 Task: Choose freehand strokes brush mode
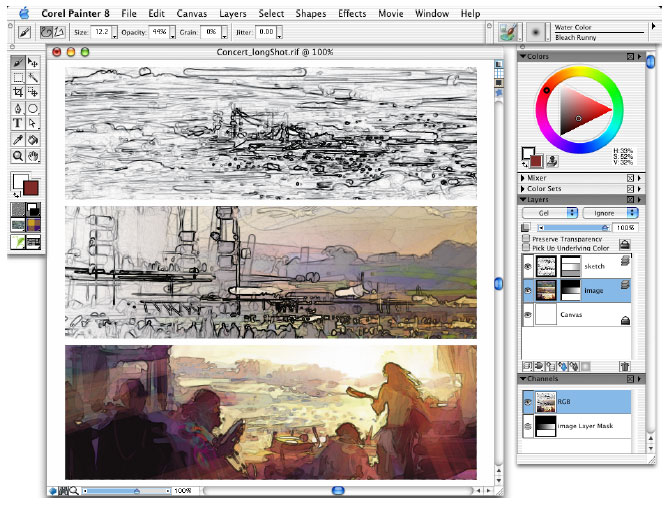46,32
